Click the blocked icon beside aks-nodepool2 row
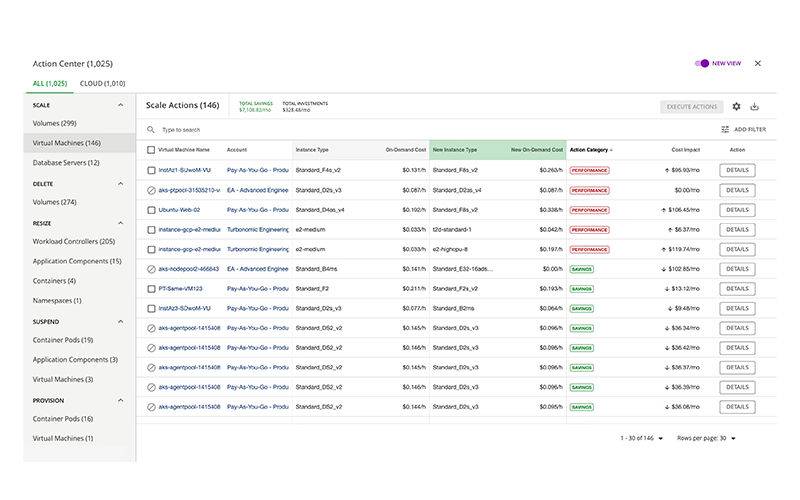This screenshot has width=800, height=500. [x=151, y=269]
